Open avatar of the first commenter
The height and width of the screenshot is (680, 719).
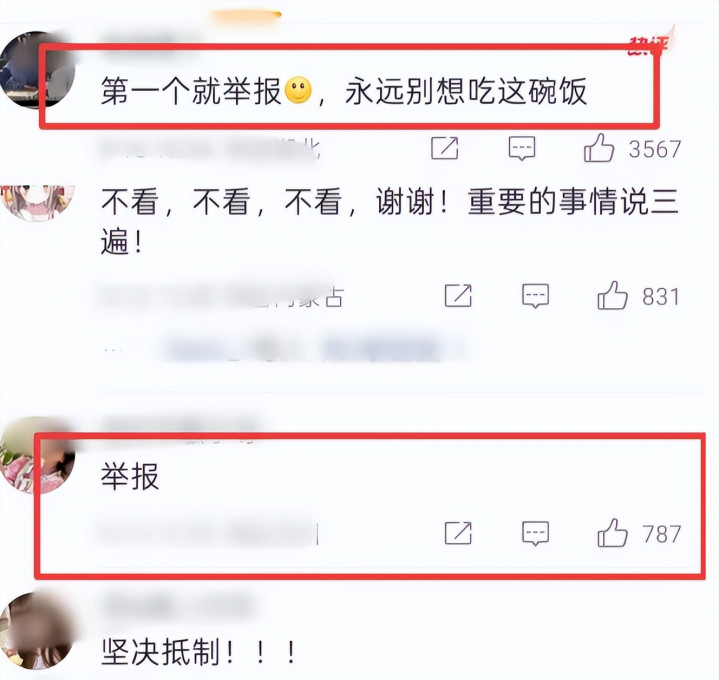(37, 70)
